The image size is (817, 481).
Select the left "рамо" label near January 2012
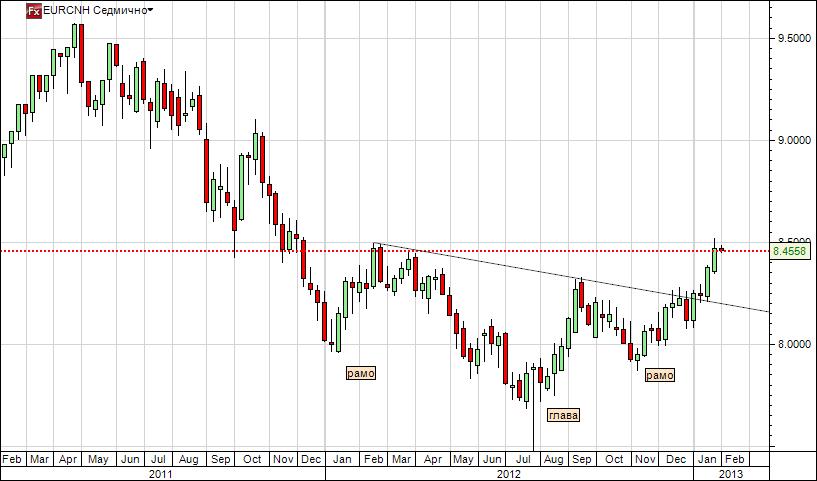tap(361, 373)
